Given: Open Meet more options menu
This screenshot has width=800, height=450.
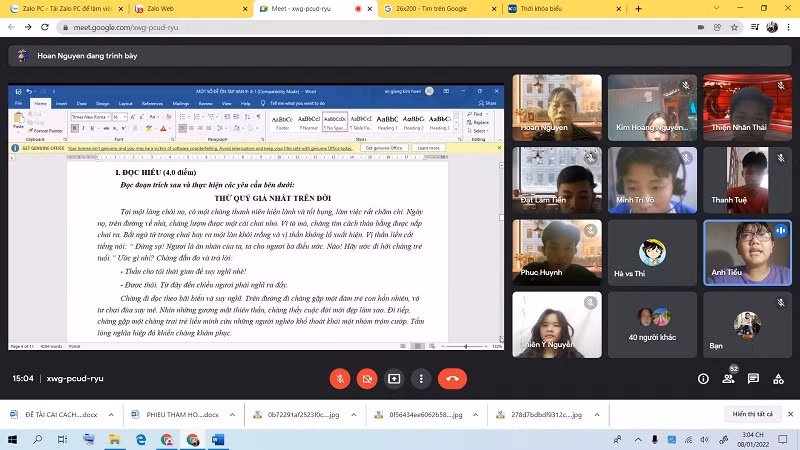Looking at the screenshot, I should (423, 379).
